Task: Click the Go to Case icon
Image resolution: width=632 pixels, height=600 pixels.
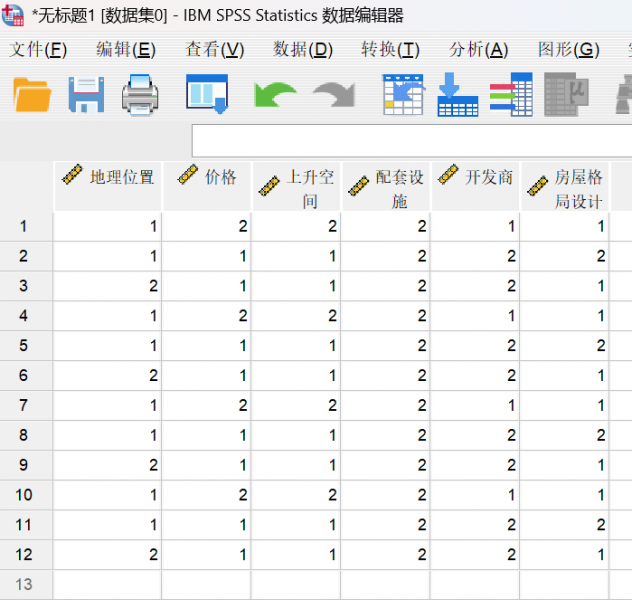Action: point(403,95)
